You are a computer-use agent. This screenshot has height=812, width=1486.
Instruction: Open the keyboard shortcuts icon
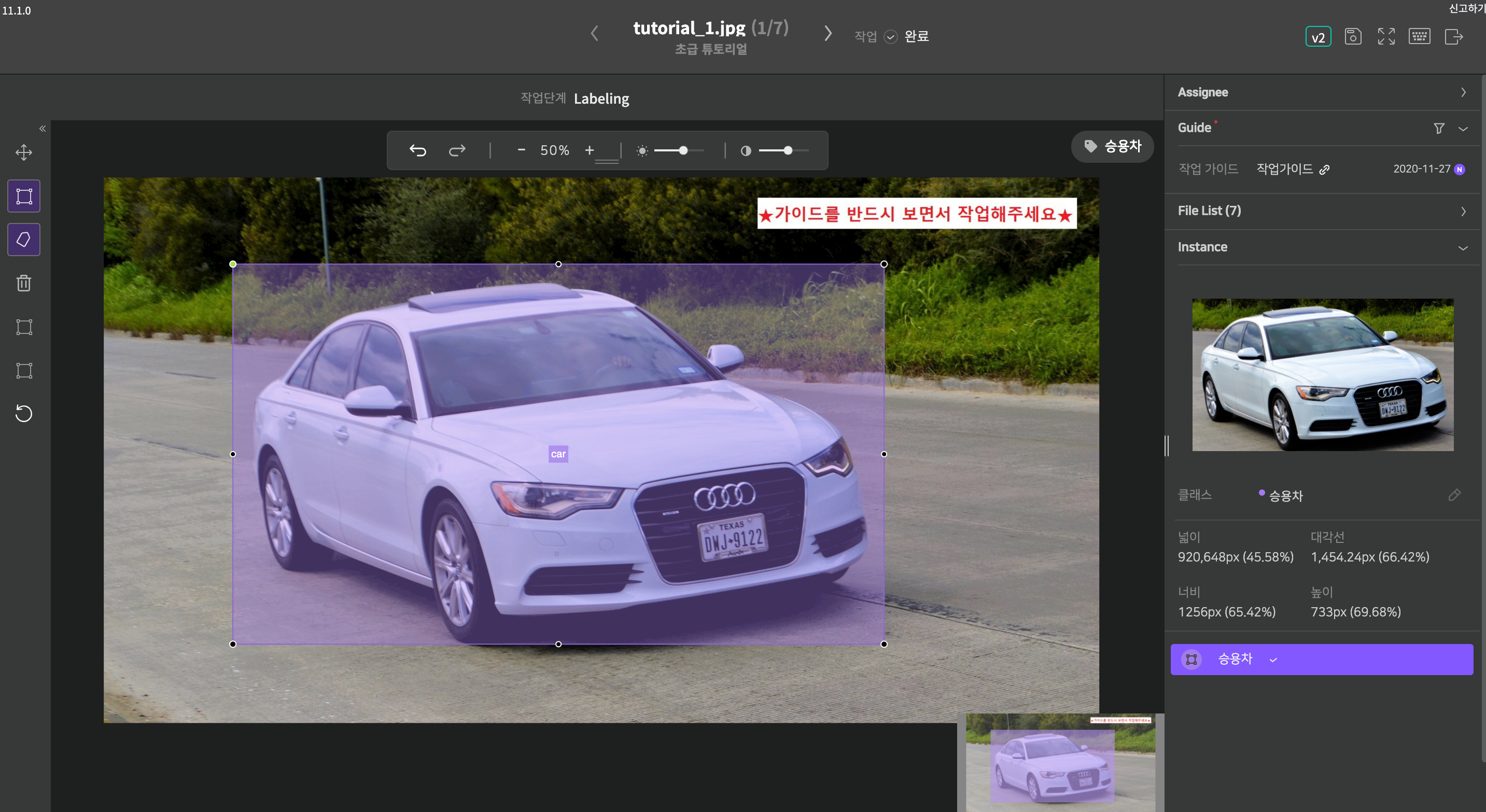1419,36
